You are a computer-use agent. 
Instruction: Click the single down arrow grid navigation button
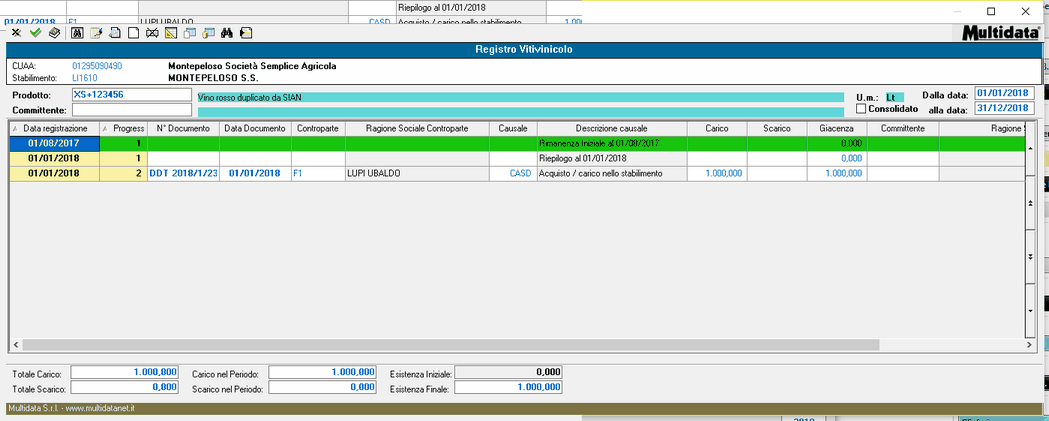point(1030,311)
